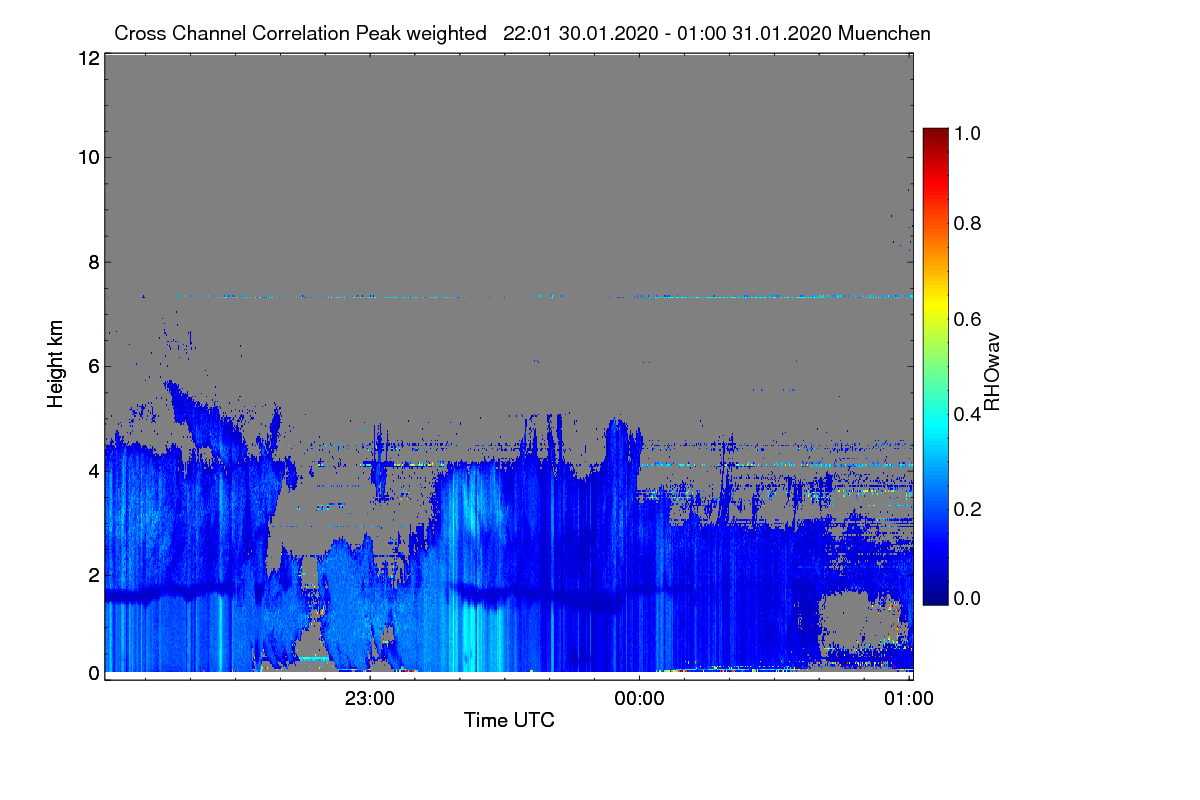
Task: Click the '23:00' time axis tick label
Action: click(x=370, y=699)
